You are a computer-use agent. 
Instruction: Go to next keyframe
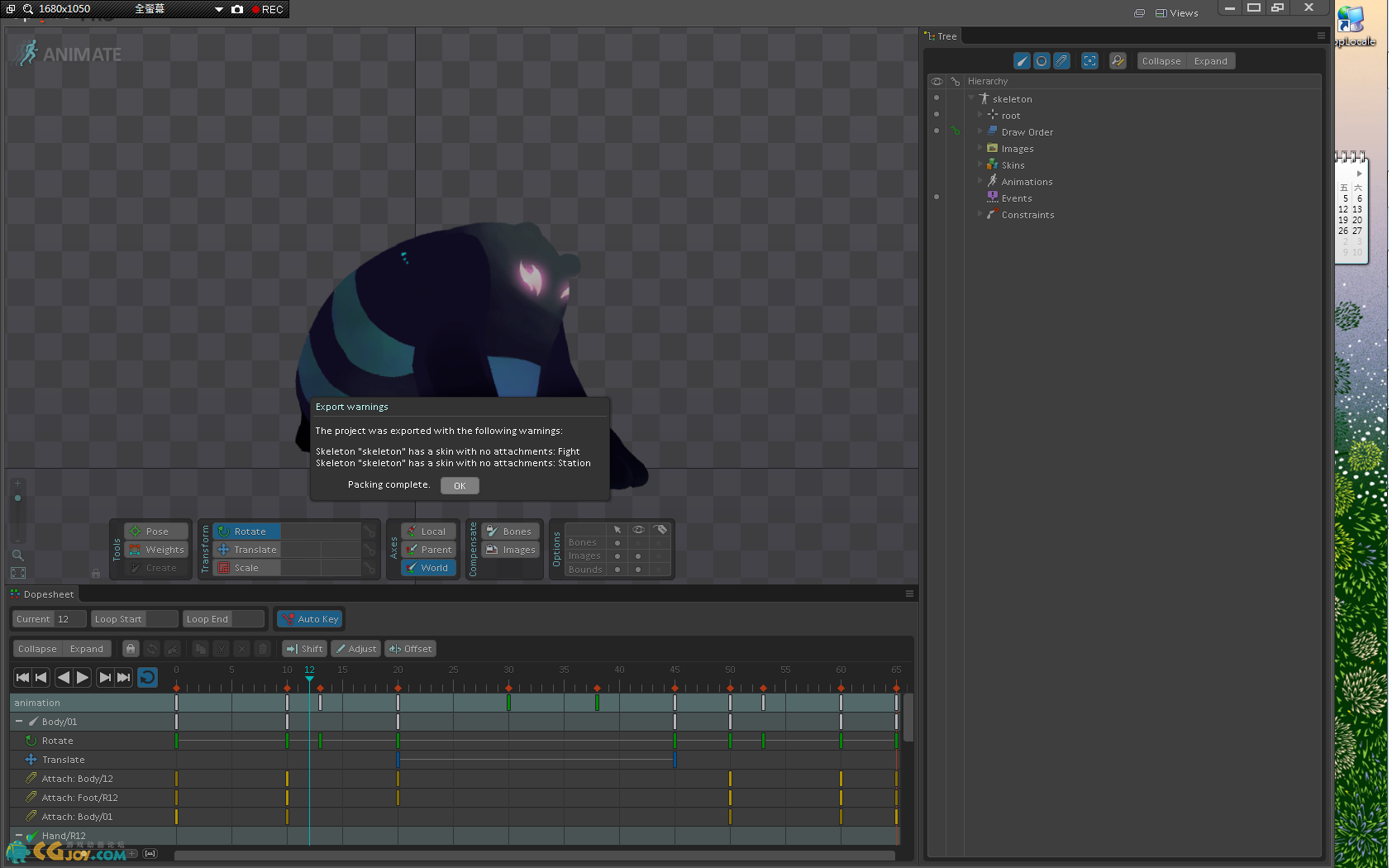pyautogui.click(x=104, y=678)
